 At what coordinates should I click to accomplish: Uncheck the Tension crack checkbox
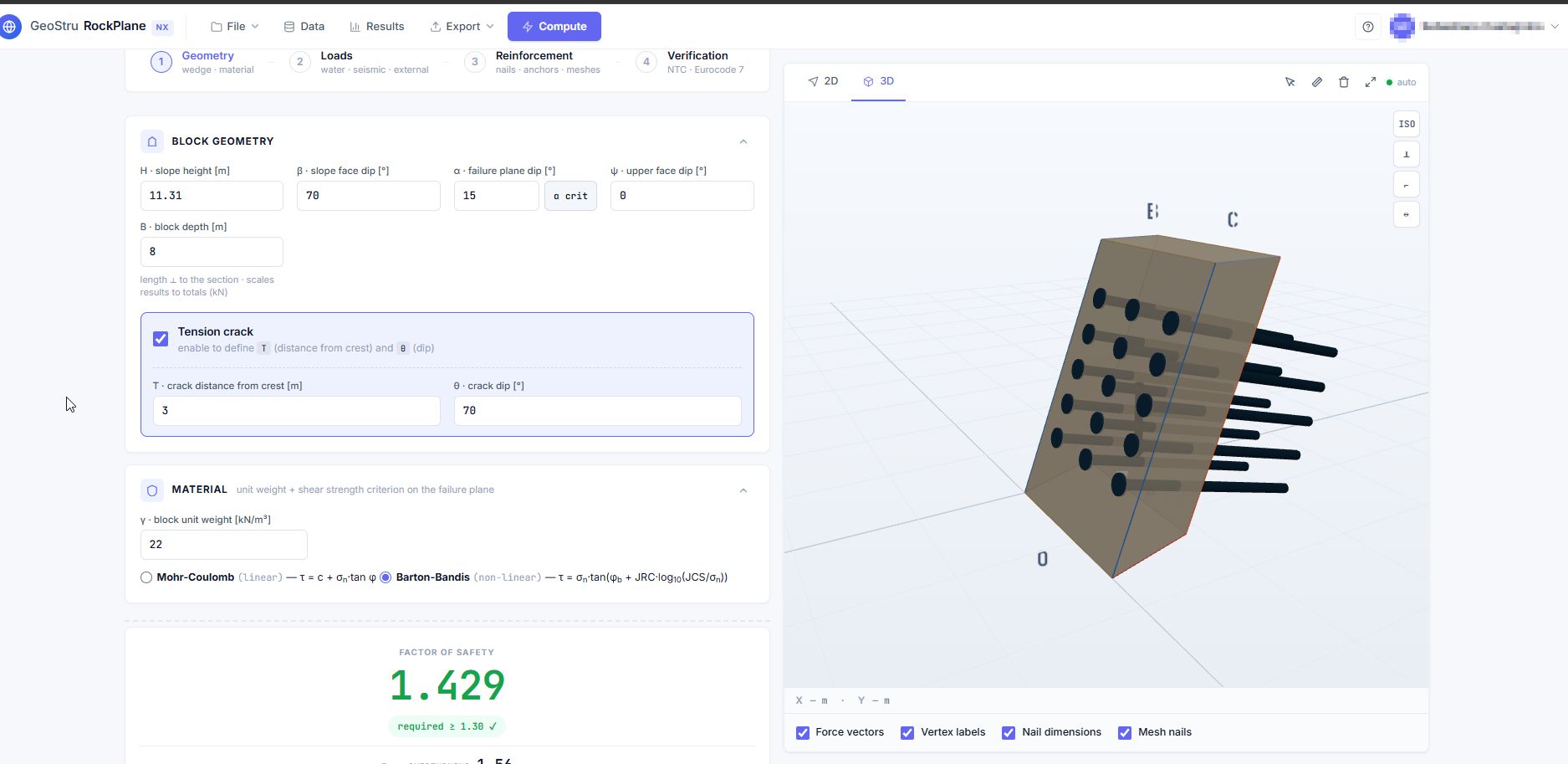(161, 339)
